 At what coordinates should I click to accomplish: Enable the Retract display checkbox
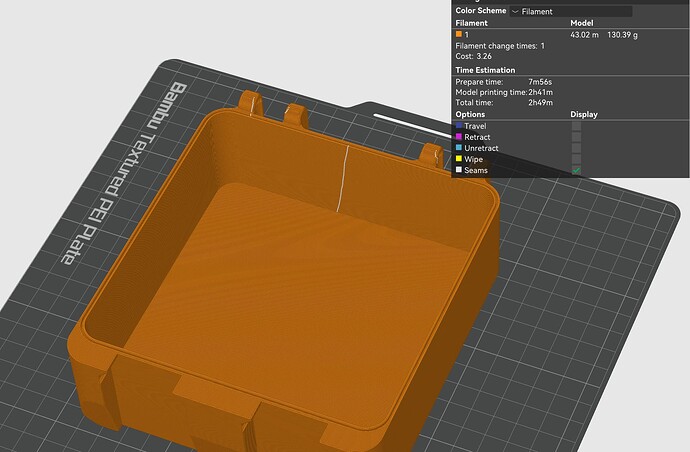tap(576, 137)
